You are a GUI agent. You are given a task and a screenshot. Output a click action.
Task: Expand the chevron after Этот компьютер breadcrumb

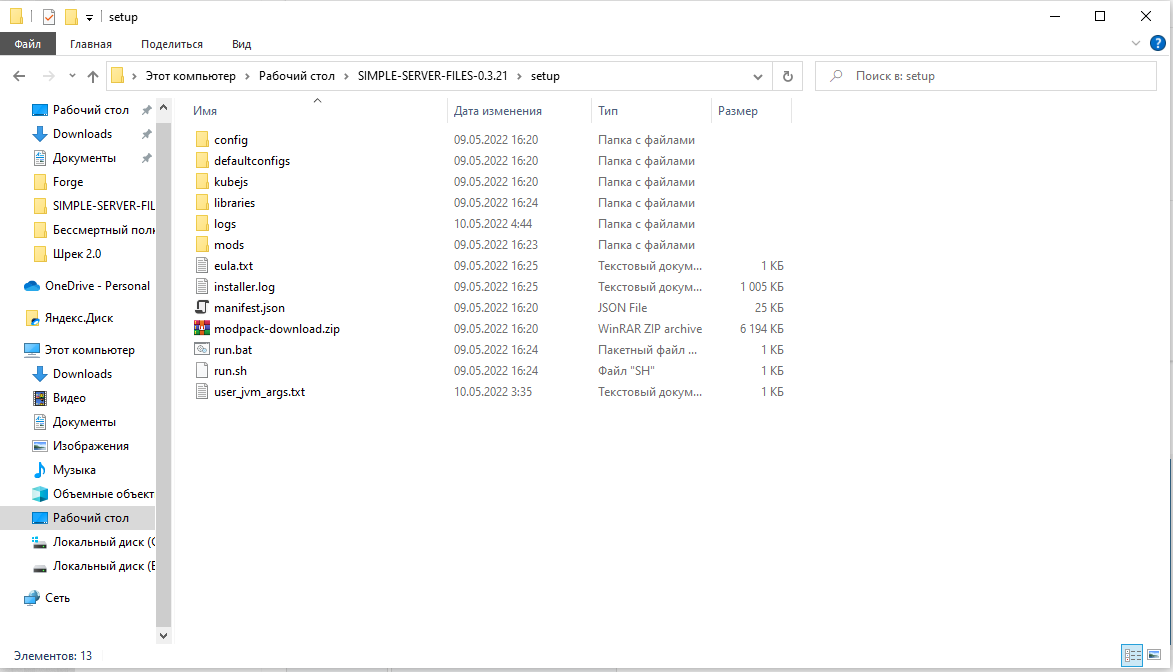click(247, 76)
